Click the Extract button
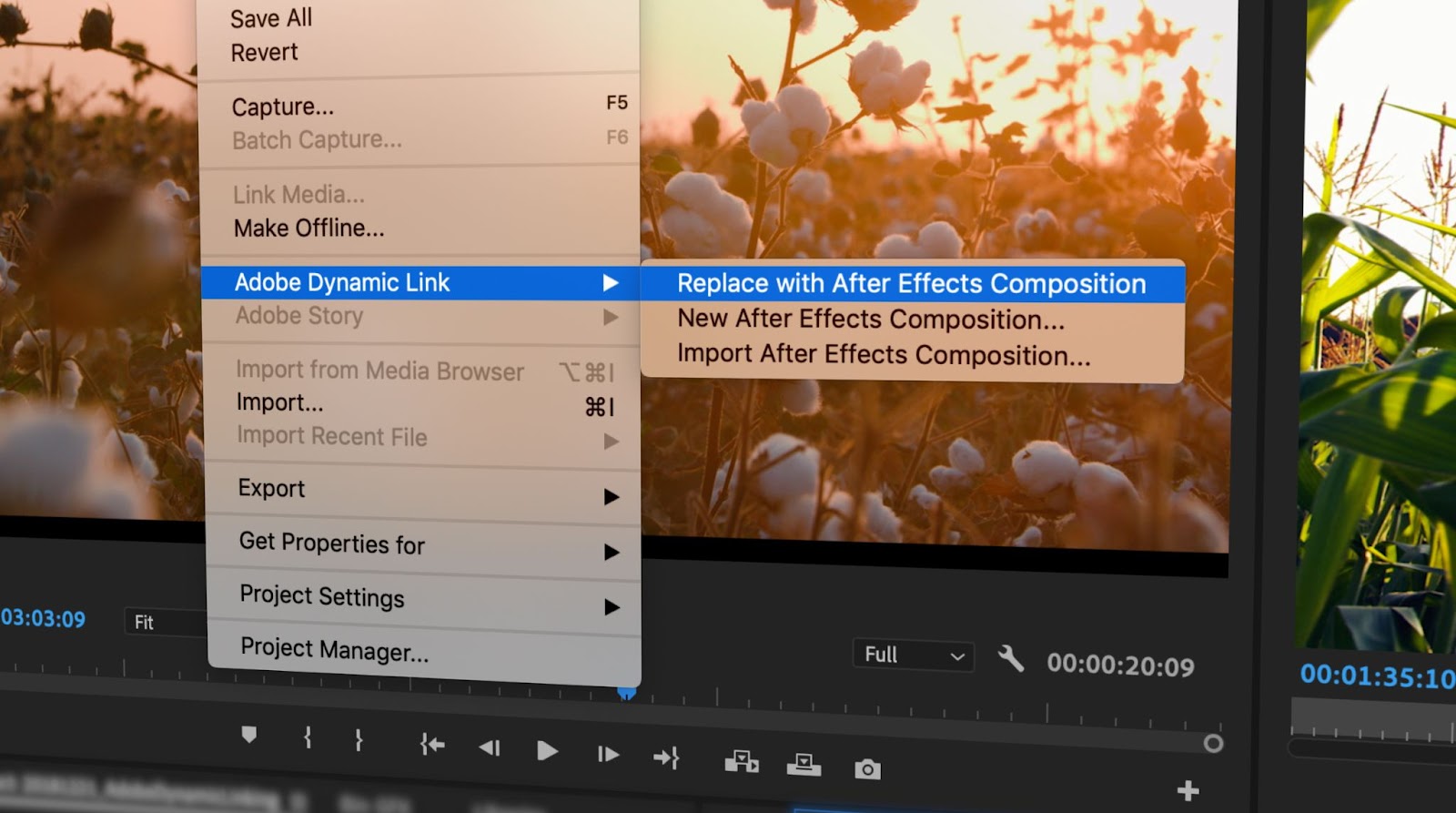The height and width of the screenshot is (813, 1456). pos(804,765)
